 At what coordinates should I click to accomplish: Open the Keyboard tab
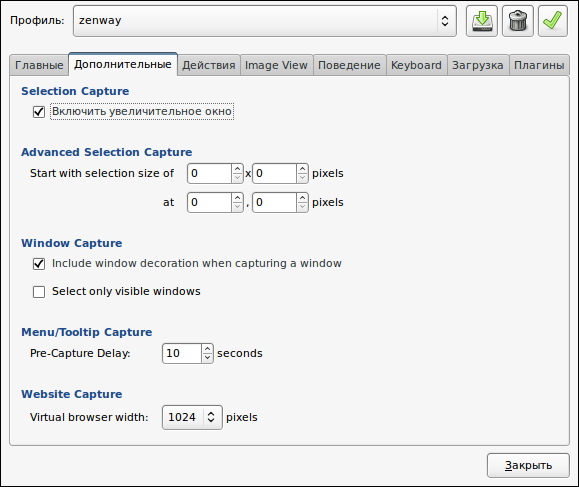click(417, 65)
